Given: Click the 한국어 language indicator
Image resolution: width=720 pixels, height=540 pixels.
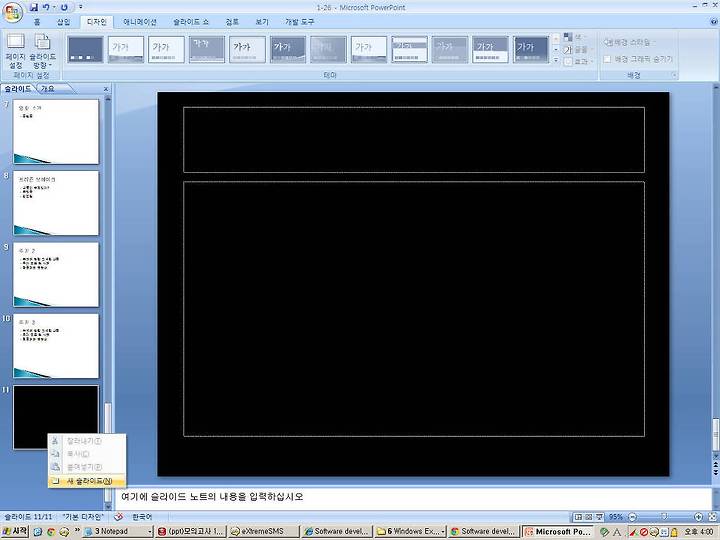Looking at the screenshot, I should click(x=142, y=517).
